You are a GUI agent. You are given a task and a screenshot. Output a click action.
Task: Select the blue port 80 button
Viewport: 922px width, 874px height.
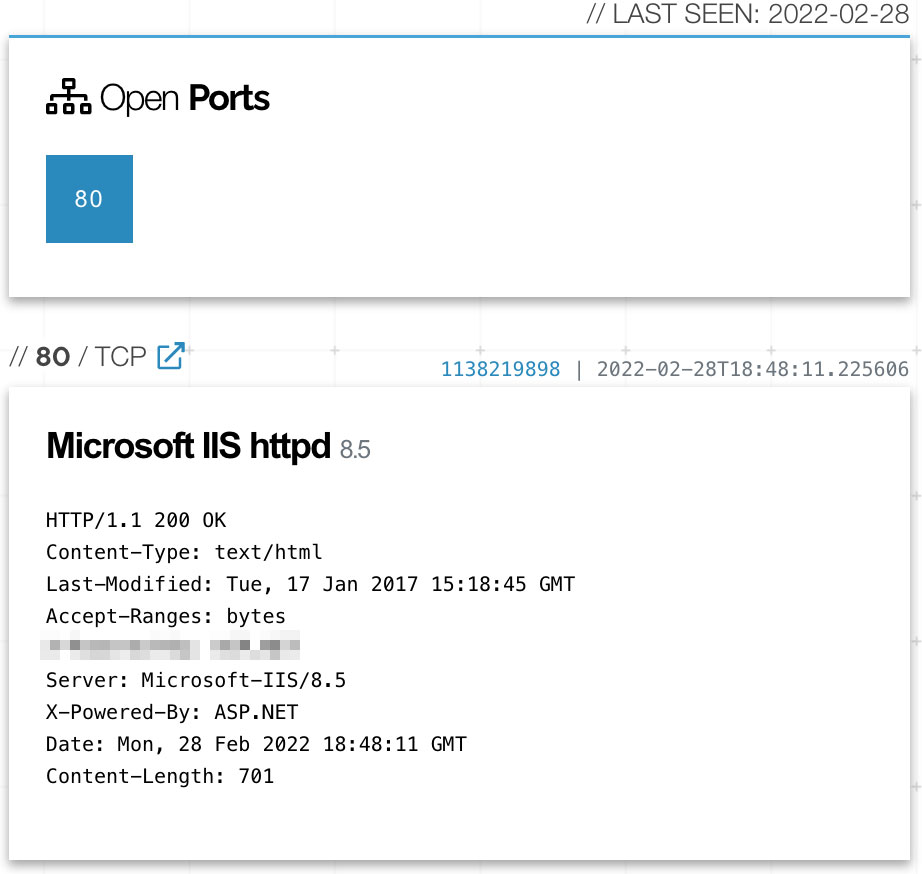click(89, 199)
